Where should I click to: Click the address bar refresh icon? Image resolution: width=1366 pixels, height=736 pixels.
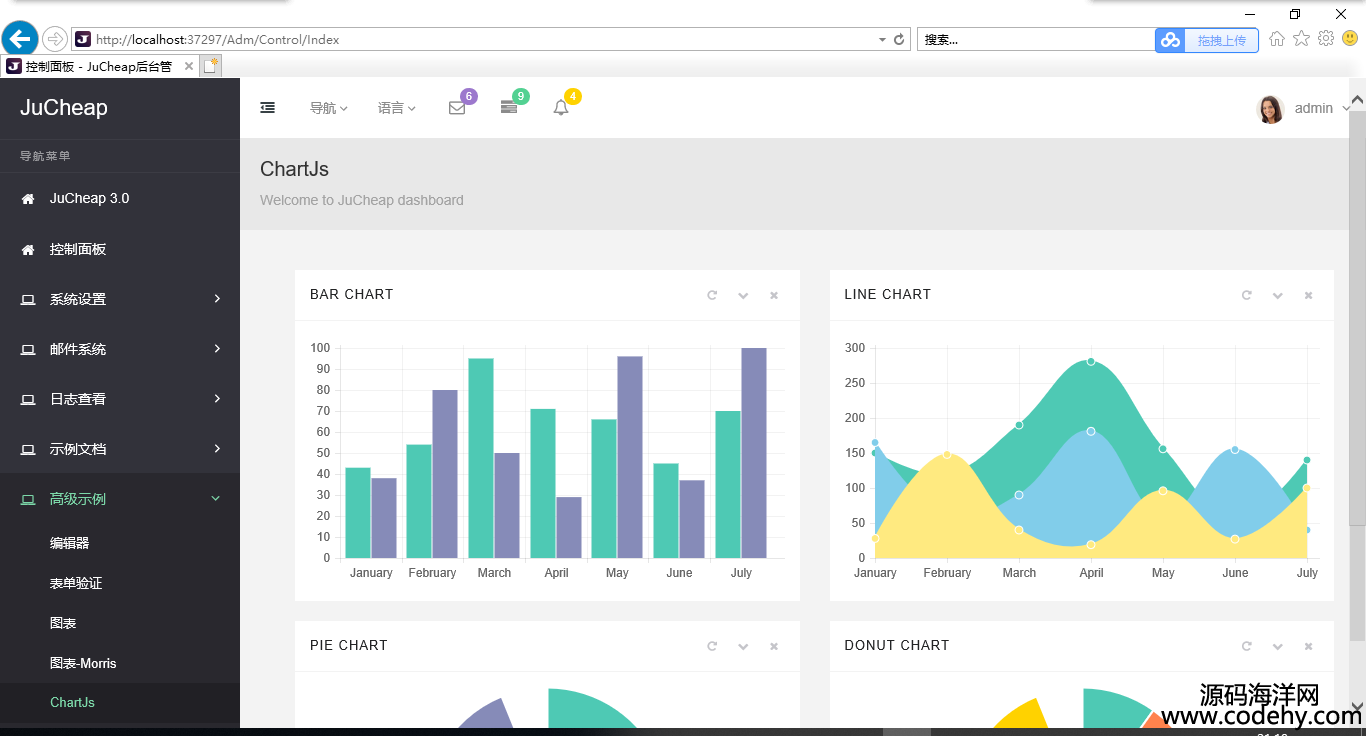point(899,40)
